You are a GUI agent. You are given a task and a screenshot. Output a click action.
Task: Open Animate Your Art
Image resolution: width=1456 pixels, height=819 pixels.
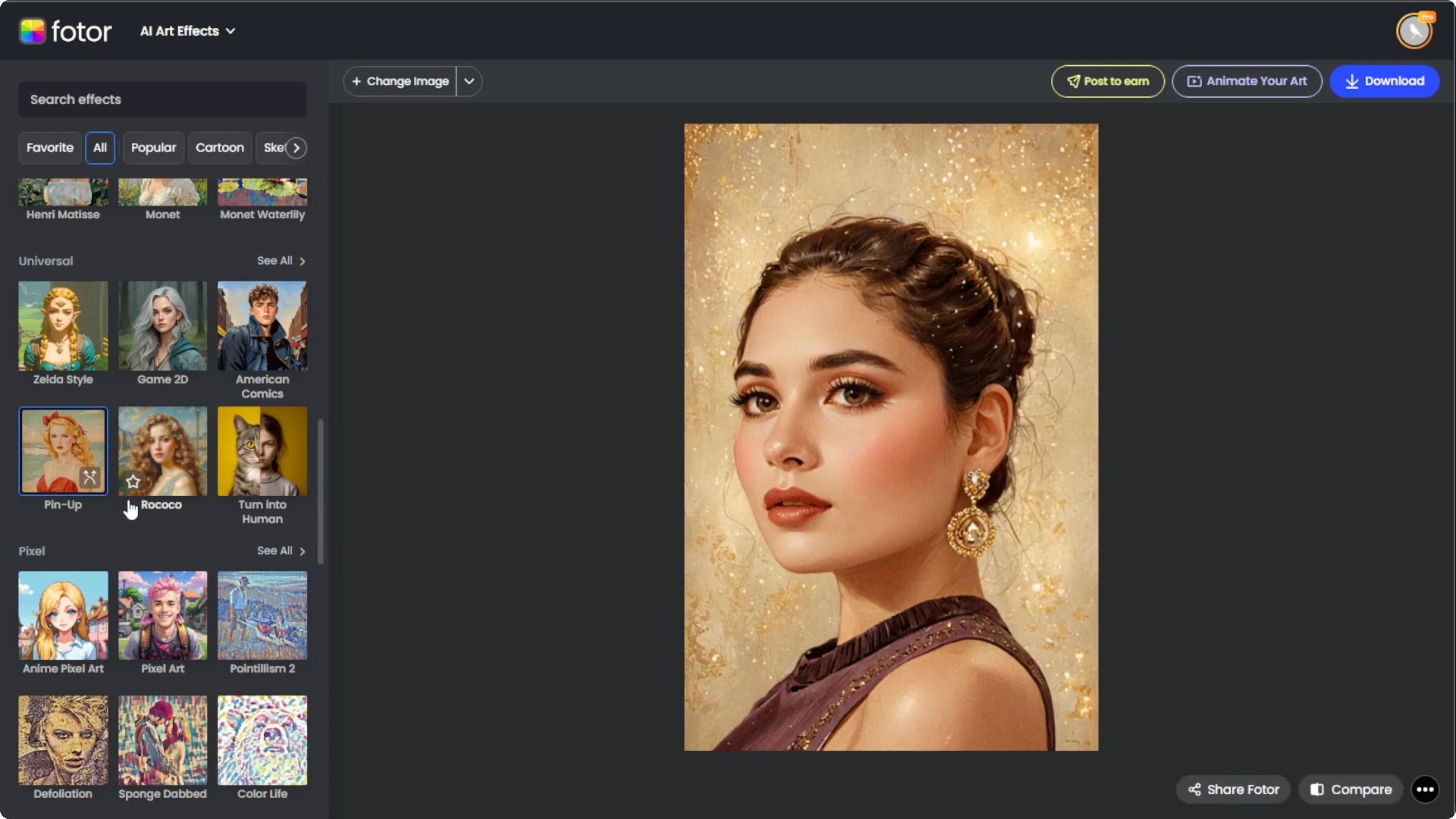click(1247, 82)
